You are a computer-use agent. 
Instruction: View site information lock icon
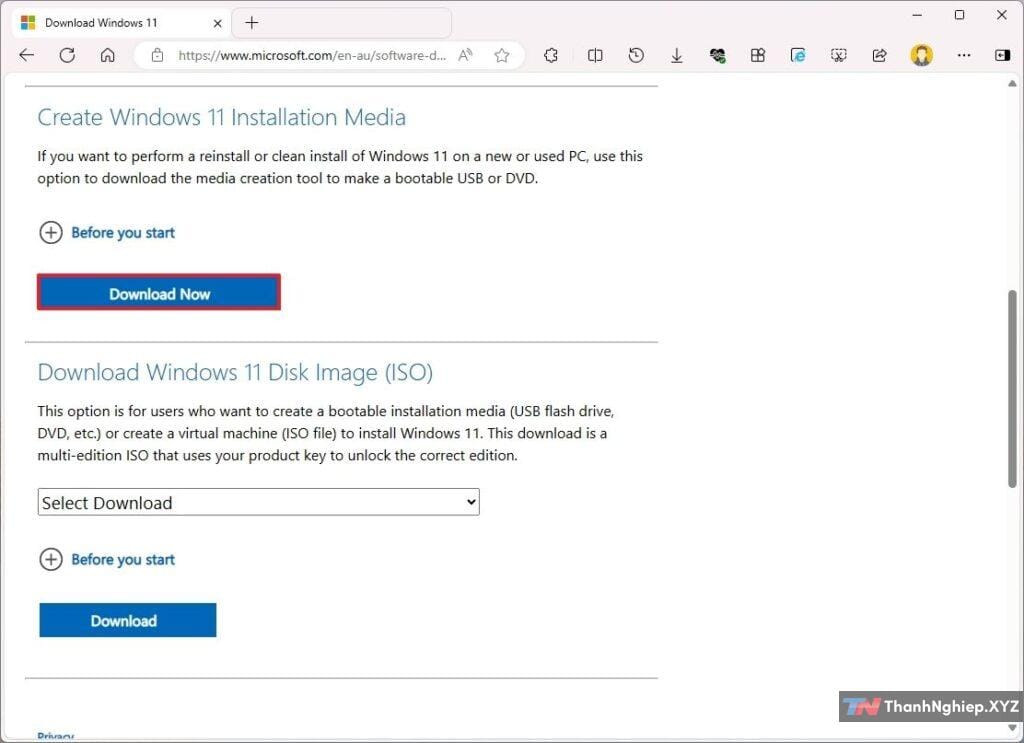pos(157,55)
